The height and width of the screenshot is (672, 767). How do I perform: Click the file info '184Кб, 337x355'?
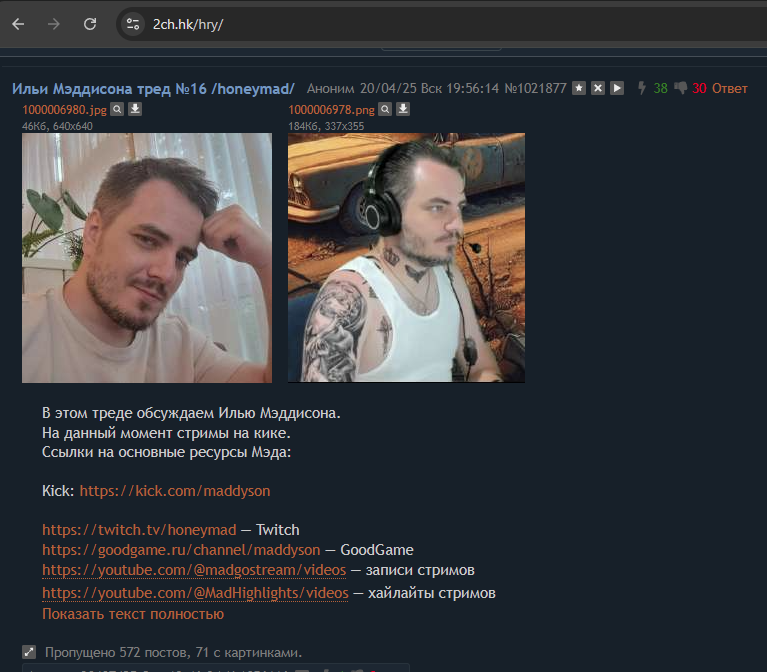tap(326, 126)
